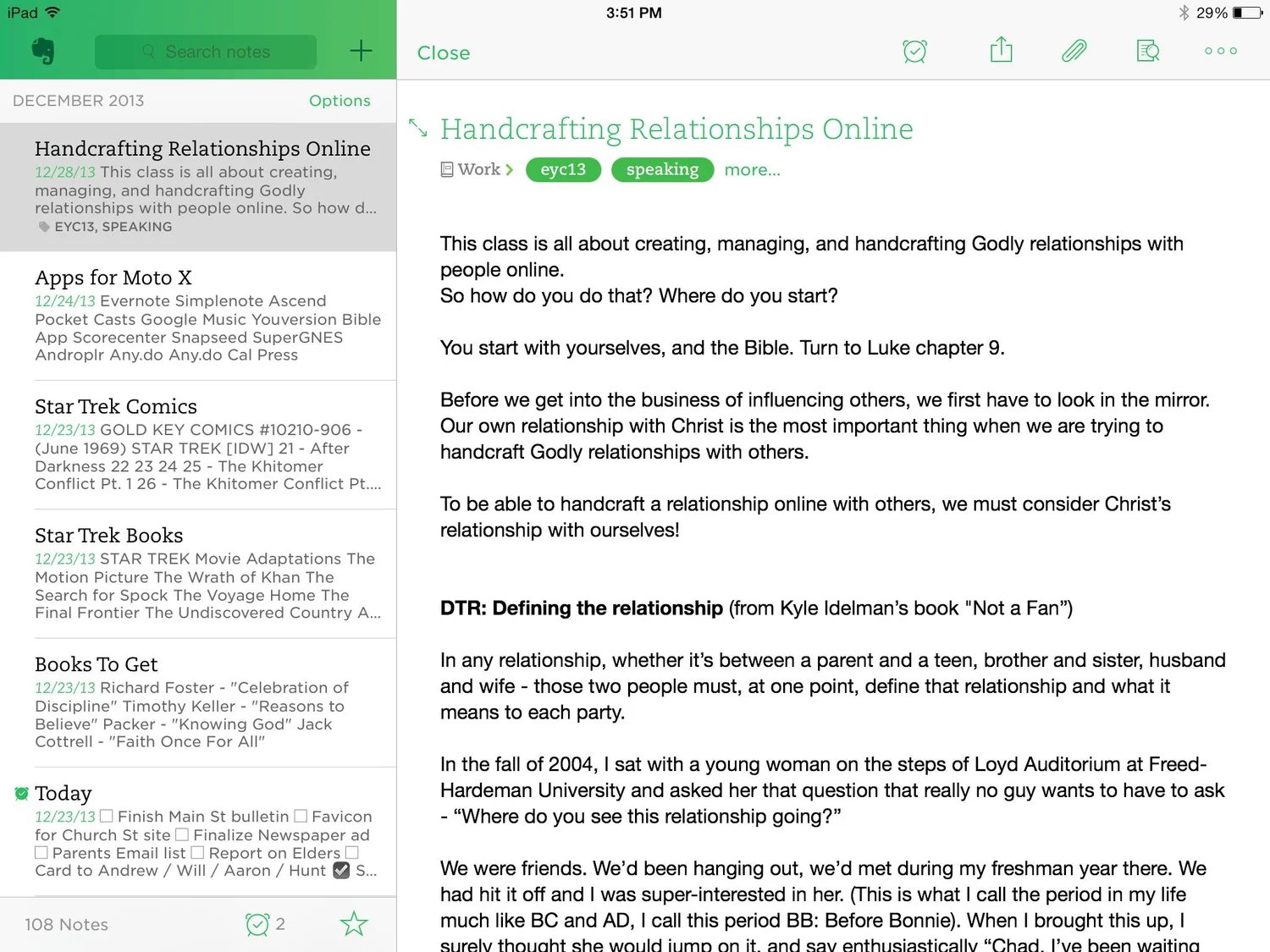Tap the speaking tag pill
This screenshot has height=952, width=1270.
coord(662,169)
